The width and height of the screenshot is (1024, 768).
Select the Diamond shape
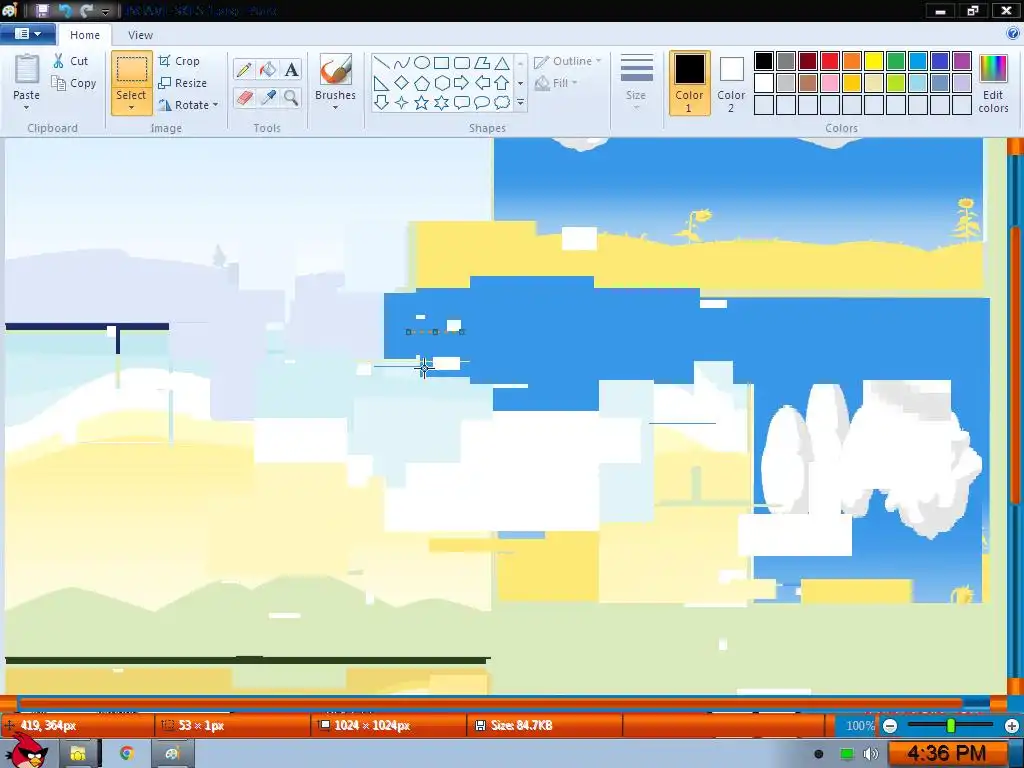pyautogui.click(x=402, y=83)
